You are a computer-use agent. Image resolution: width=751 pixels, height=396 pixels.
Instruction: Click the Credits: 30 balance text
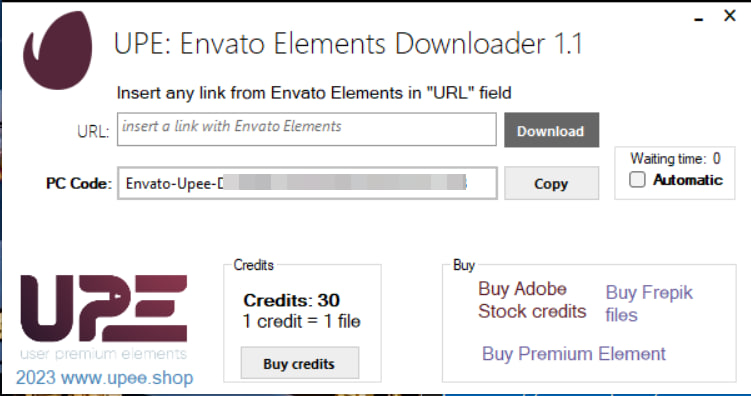pos(291,300)
